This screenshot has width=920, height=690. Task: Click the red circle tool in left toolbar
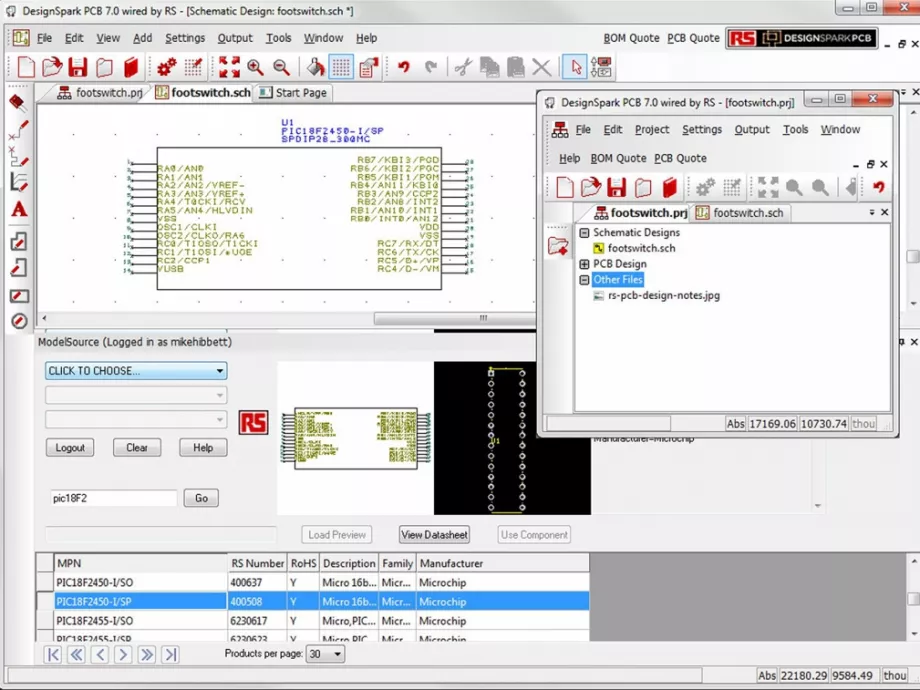[x=19, y=322]
